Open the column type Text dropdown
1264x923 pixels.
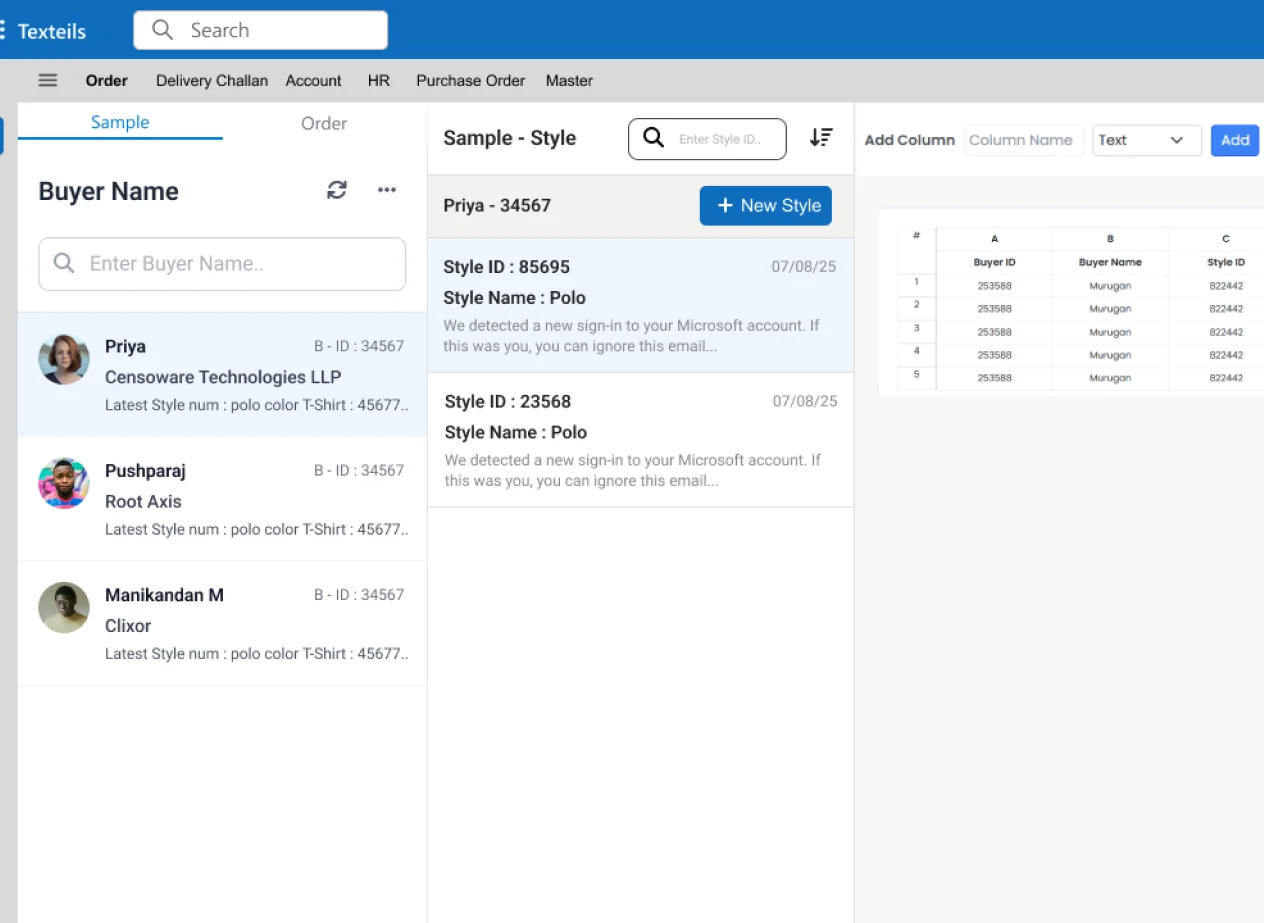(1146, 140)
